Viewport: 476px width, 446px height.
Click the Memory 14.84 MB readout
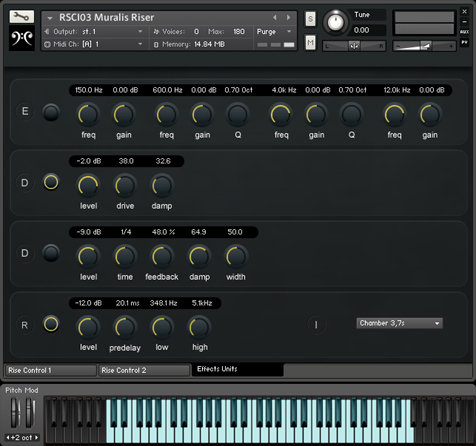coord(189,44)
